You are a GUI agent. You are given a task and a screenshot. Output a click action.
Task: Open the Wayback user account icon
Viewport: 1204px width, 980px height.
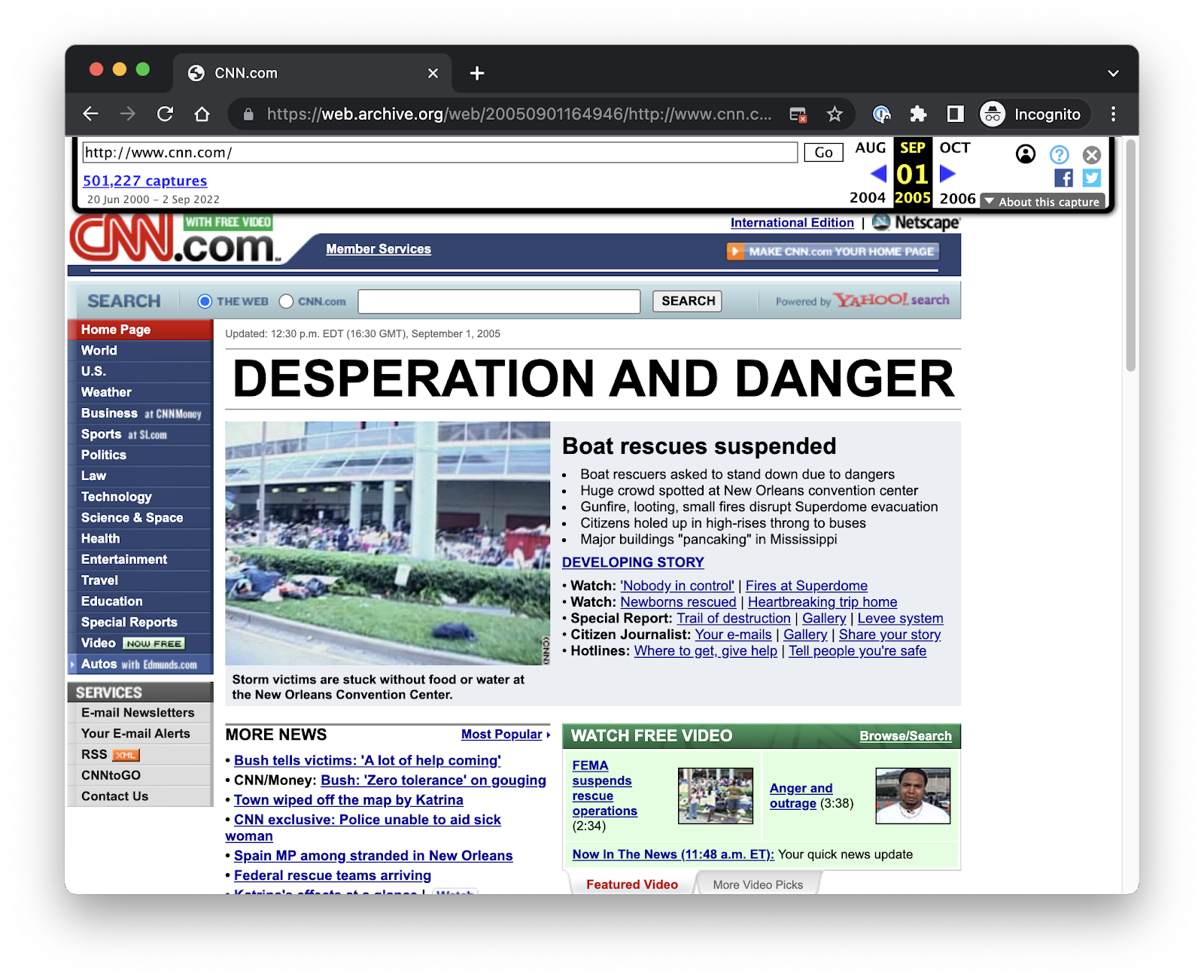[x=1025, y=154]
